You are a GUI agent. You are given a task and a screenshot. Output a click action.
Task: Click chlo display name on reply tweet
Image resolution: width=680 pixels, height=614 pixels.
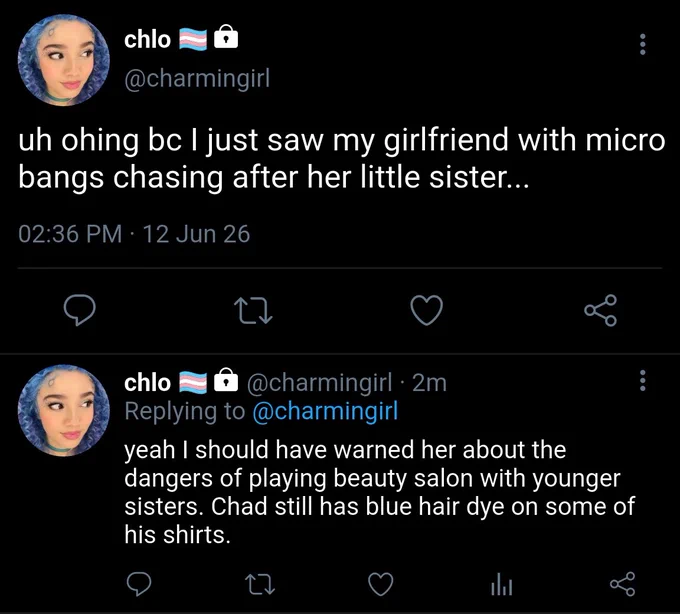pyautogui.click(x=147, y=383)
